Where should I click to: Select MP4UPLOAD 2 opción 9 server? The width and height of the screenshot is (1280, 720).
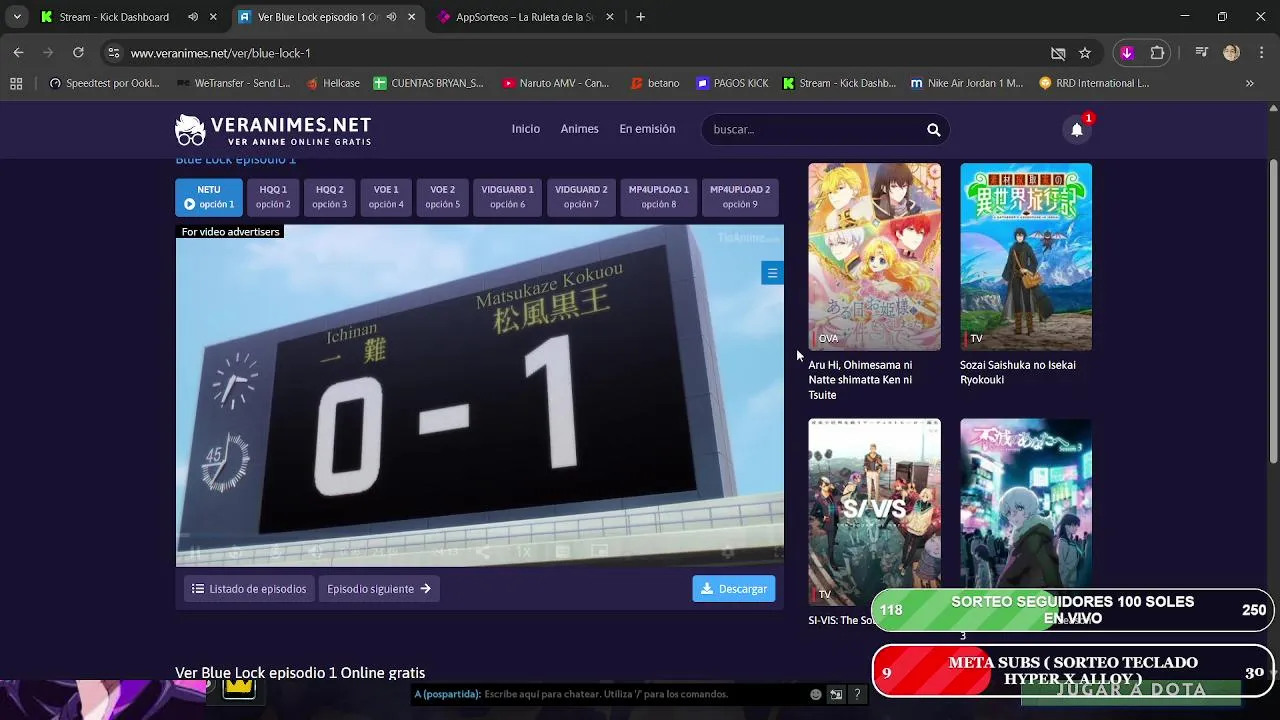(740, 197)
